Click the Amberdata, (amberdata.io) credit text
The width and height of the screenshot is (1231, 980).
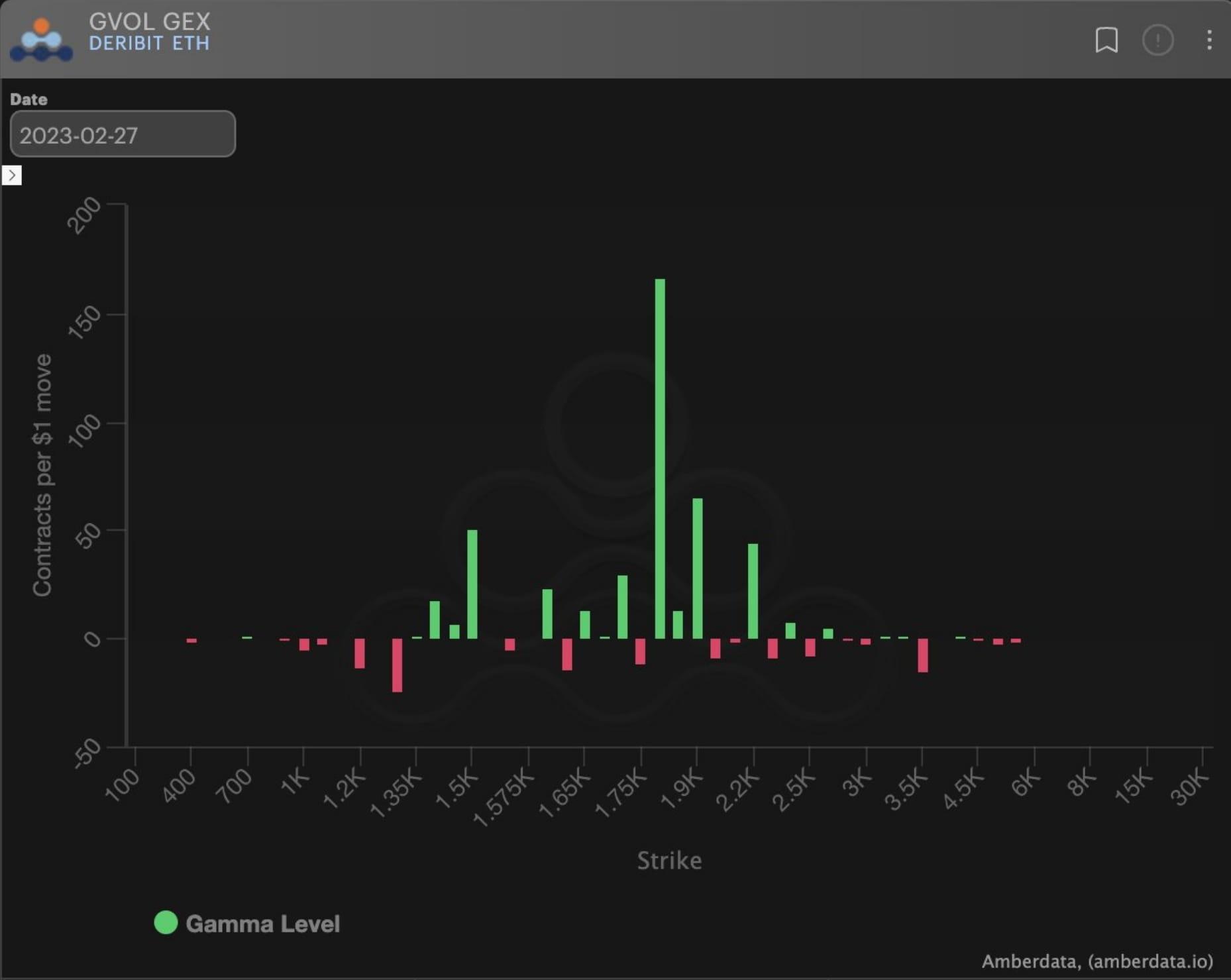coord(1097,961)
